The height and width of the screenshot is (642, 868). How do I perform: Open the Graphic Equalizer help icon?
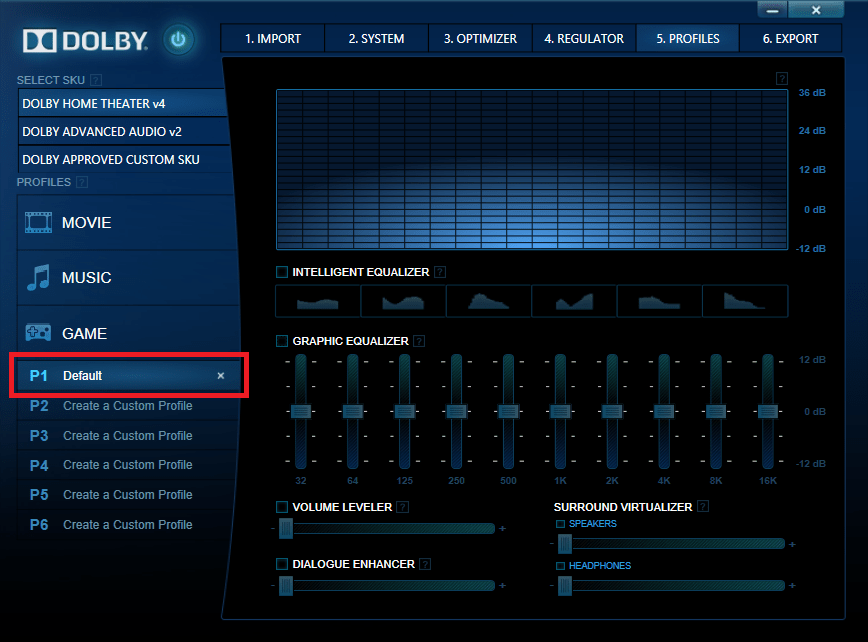coord(418,341)
